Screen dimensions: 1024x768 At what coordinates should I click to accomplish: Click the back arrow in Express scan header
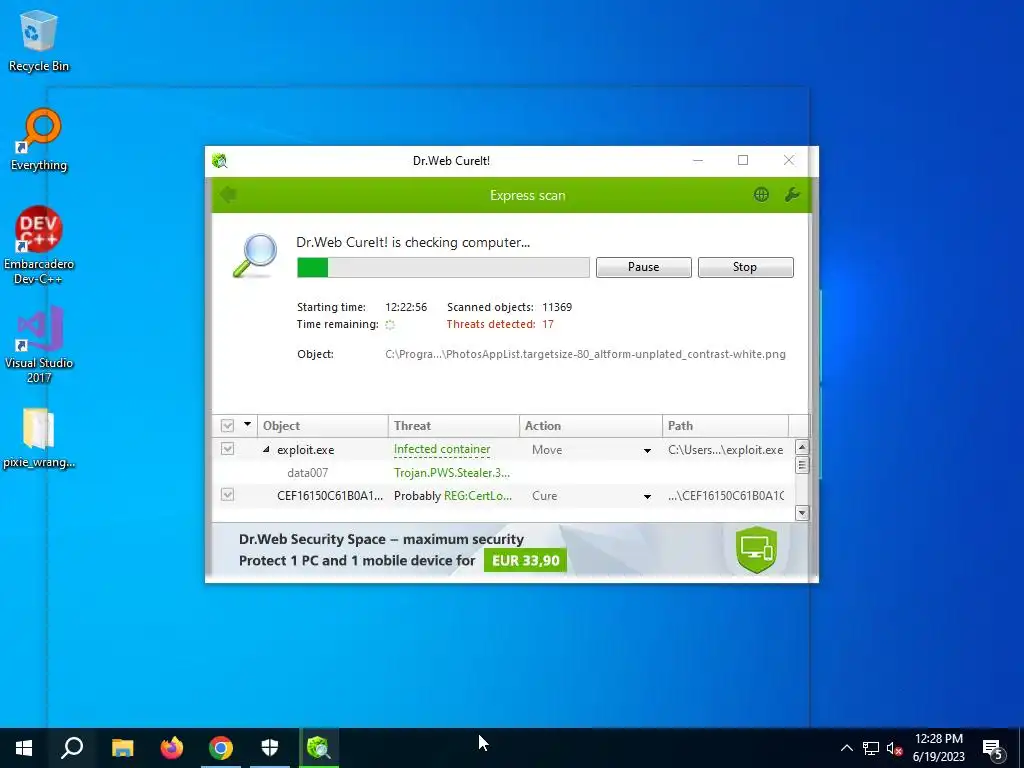pos(229,195)
